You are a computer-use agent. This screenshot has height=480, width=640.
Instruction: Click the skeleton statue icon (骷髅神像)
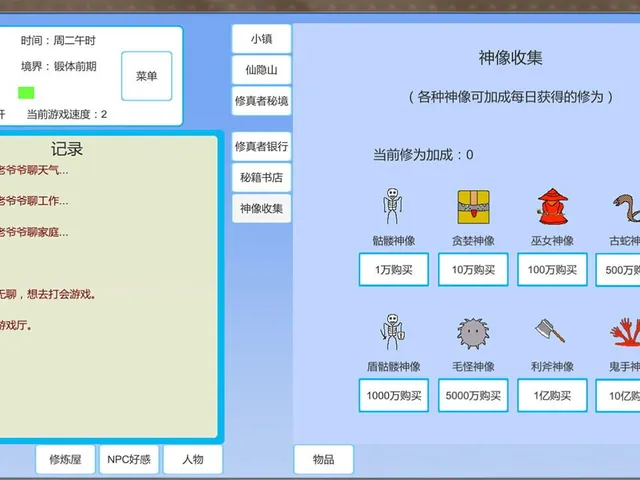click(x=392, y=206)
